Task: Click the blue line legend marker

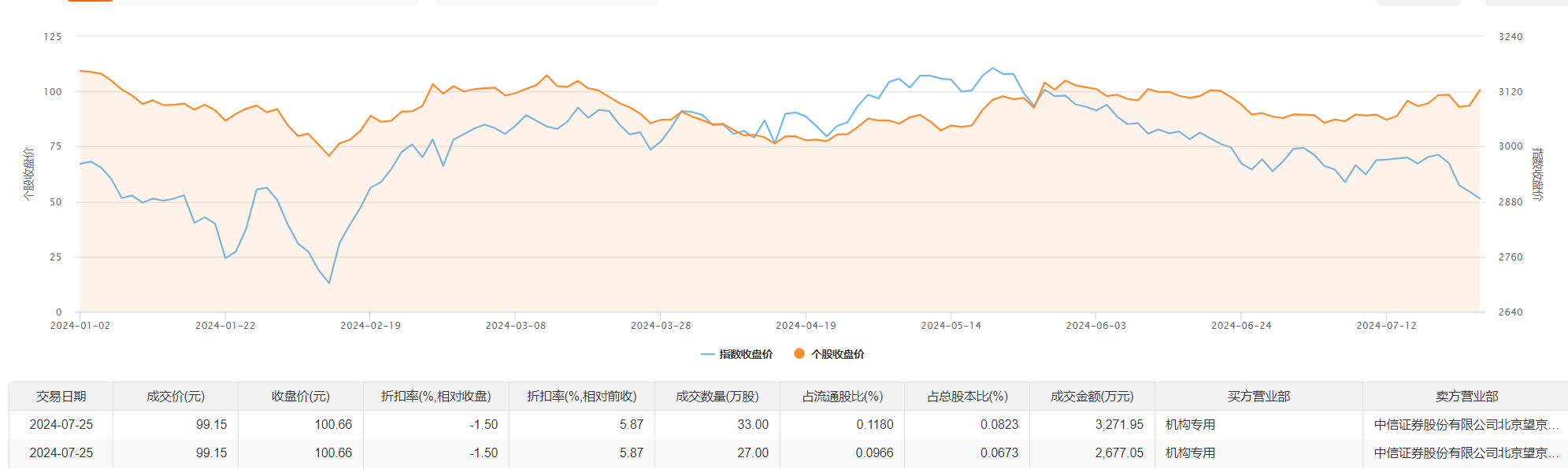Action: 707,354
